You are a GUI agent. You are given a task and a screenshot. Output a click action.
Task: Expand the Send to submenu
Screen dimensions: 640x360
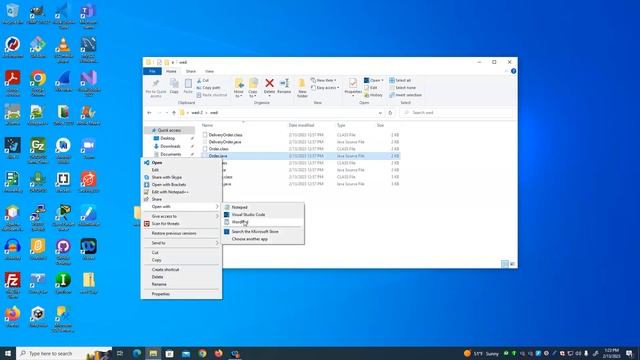click(181, 243)
